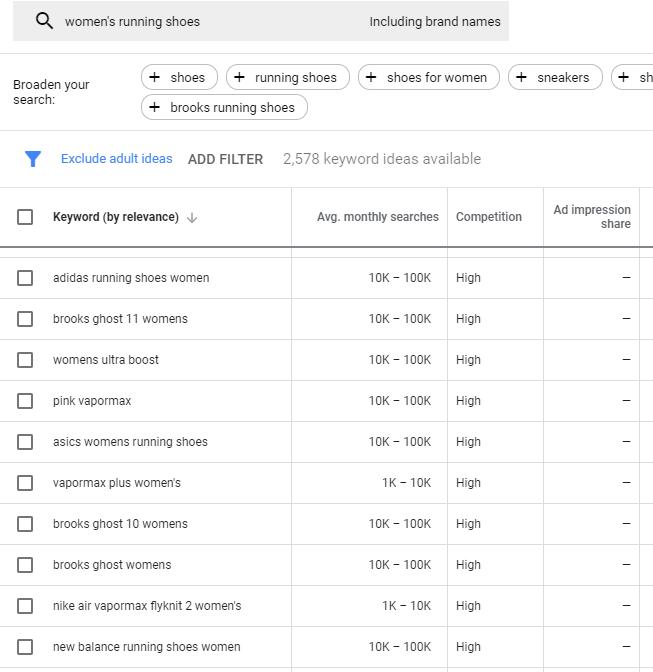Click the search magnifier icon
The width and height of the screenshot is (653, 672).
point(45,21)
